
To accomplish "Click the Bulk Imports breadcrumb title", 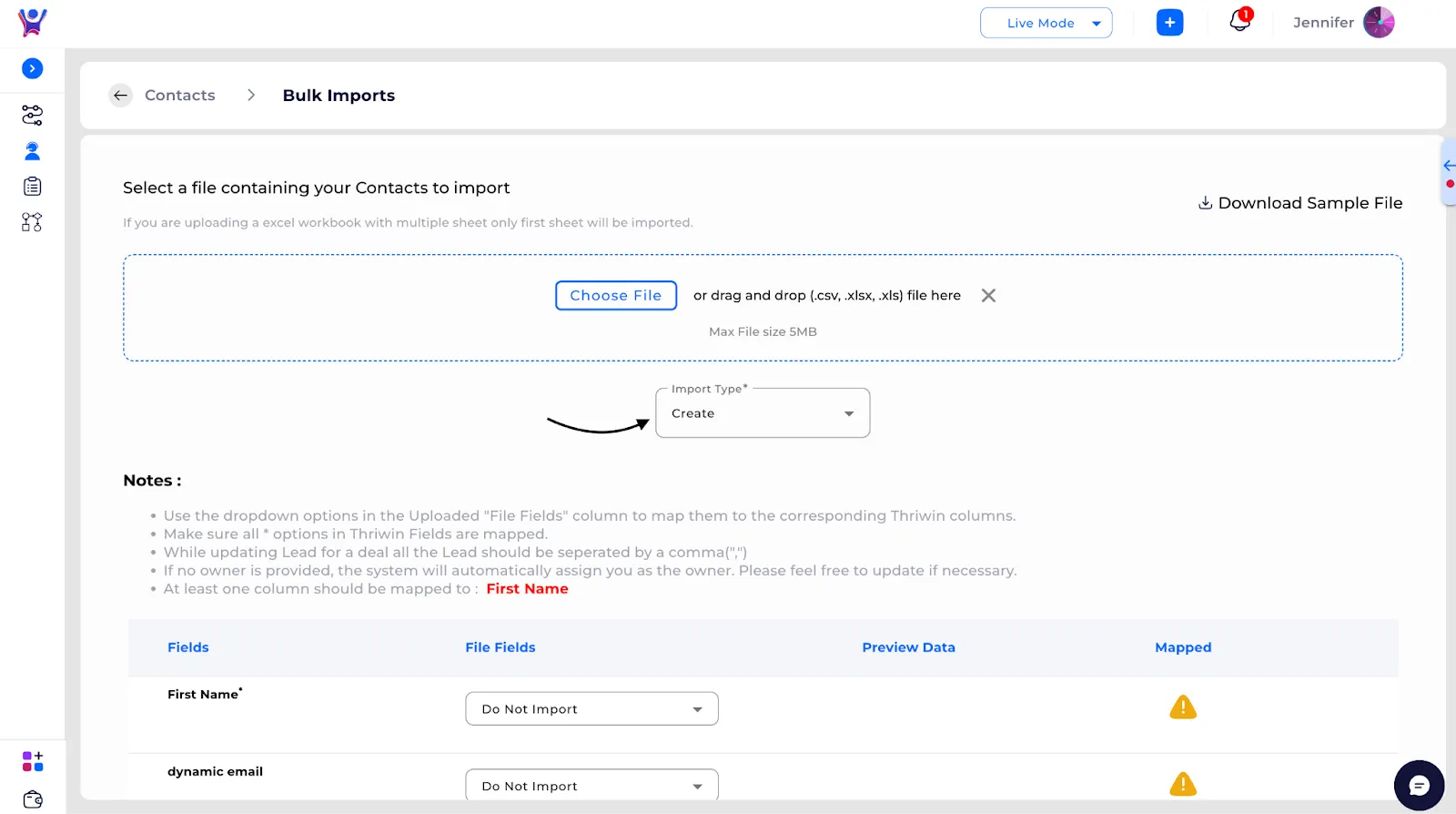I will click(x=339, y=96).
